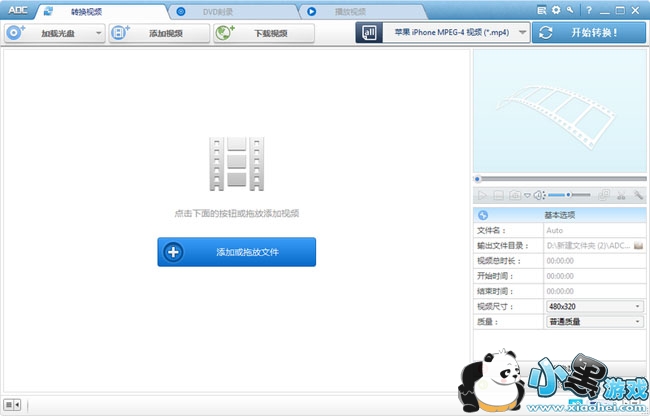Viewport: 650px width, 416px height.
Task: Maximize the ADC window
Action: (x=620, y=10)
